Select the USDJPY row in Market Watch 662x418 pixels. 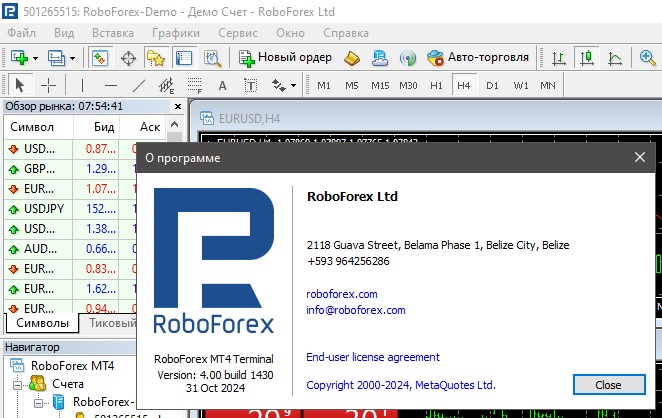70,209
